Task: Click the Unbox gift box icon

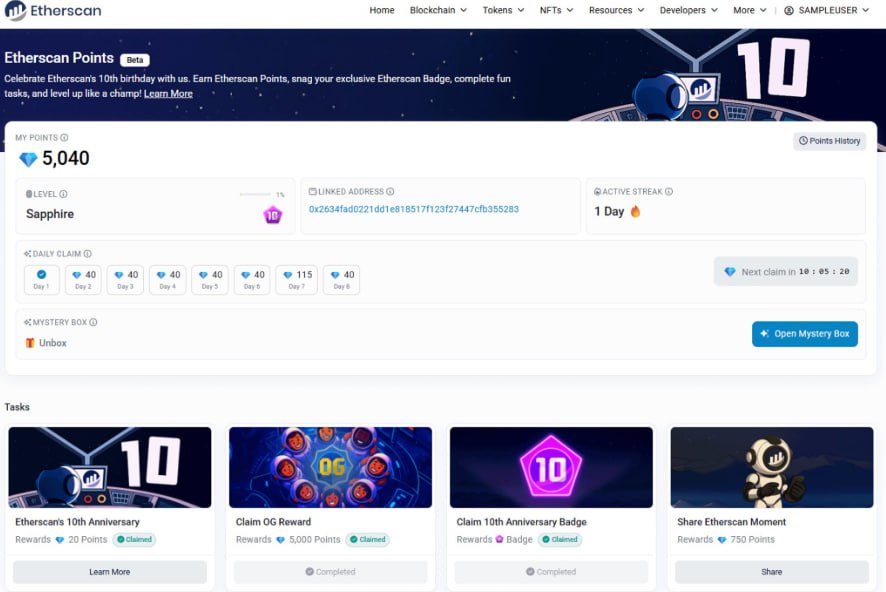Action: 30,343
